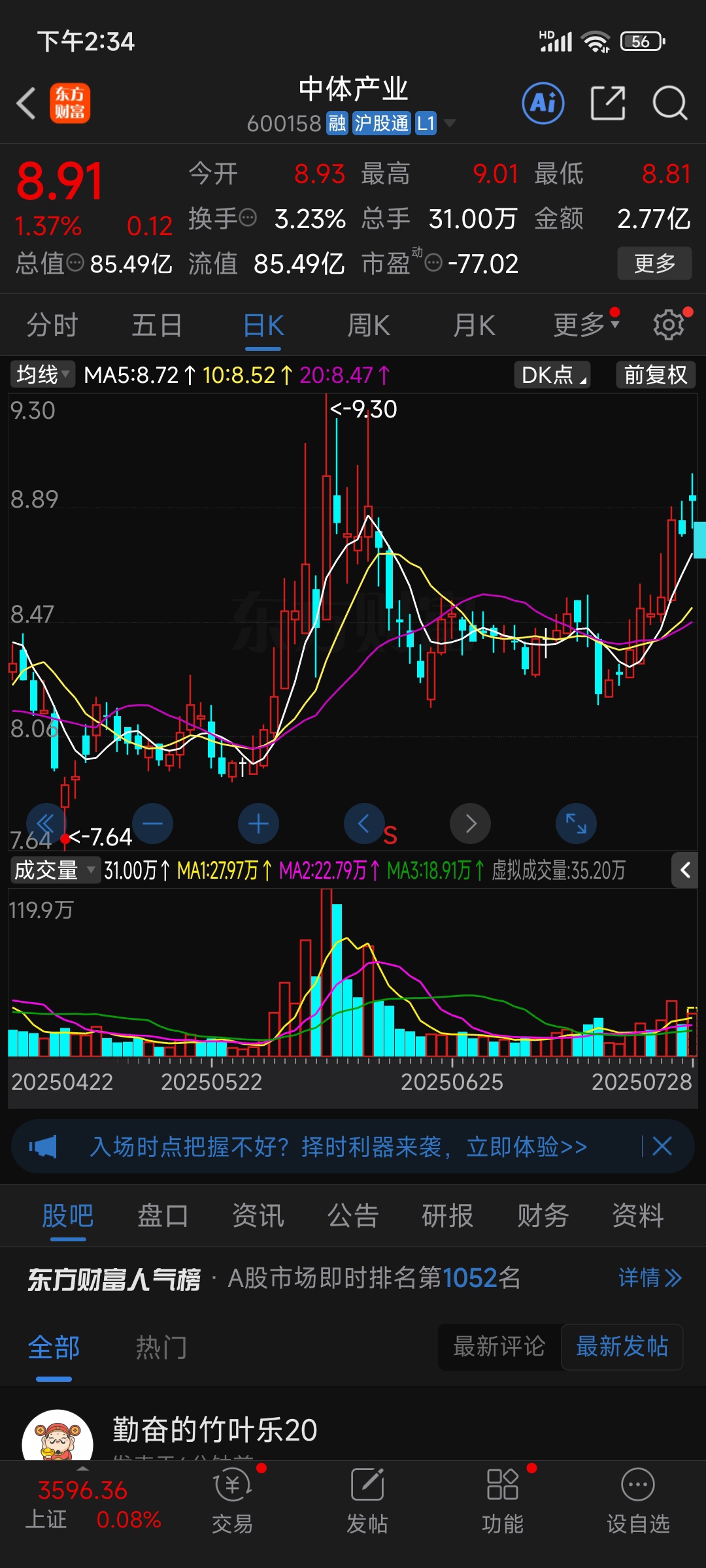Image resolution: width=706 pixels, height=1568 pixels.
Task: Tap the L1 level badge
Action: point(426,123)
